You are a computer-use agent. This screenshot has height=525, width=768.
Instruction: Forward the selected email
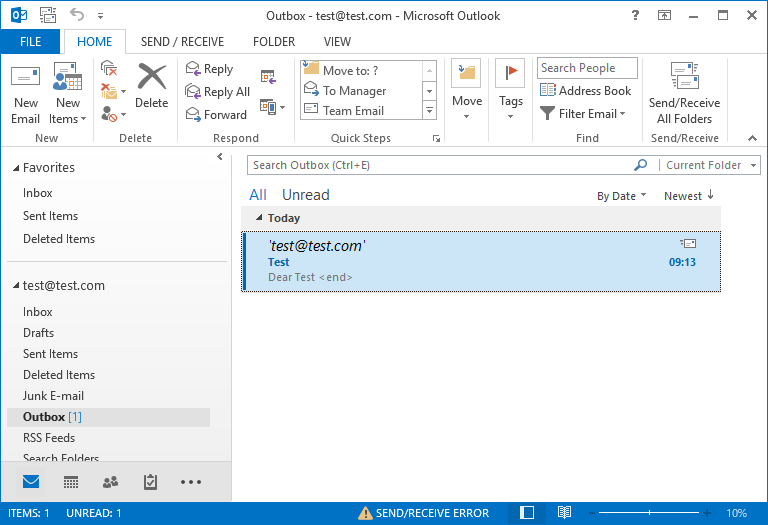(216, 115)
